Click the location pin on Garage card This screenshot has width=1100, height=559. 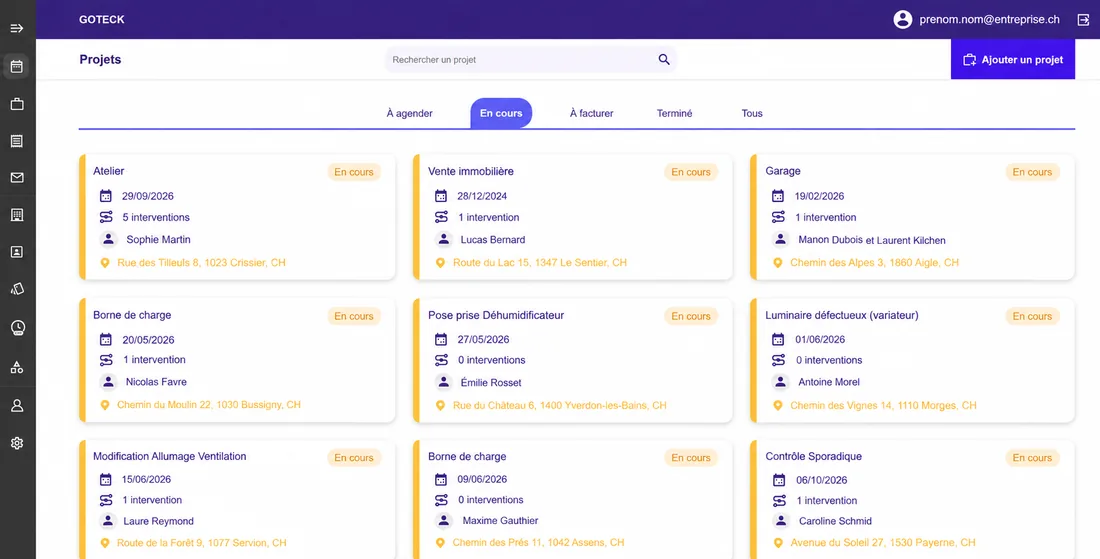(x=777, y=262)
